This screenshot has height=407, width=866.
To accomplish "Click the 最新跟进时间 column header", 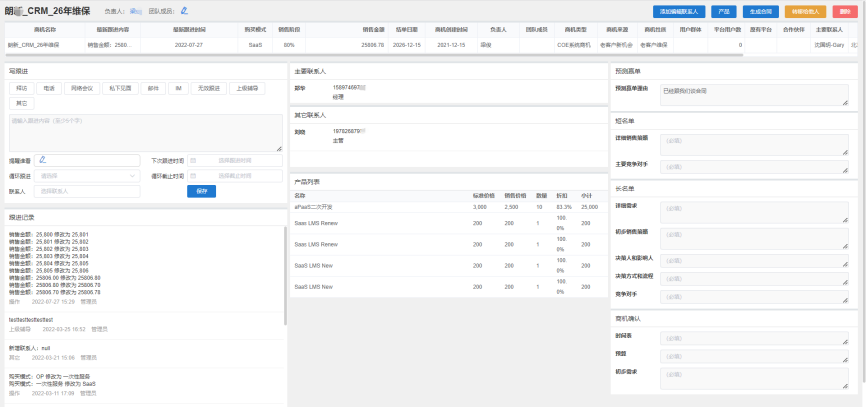I will [188, 30].
